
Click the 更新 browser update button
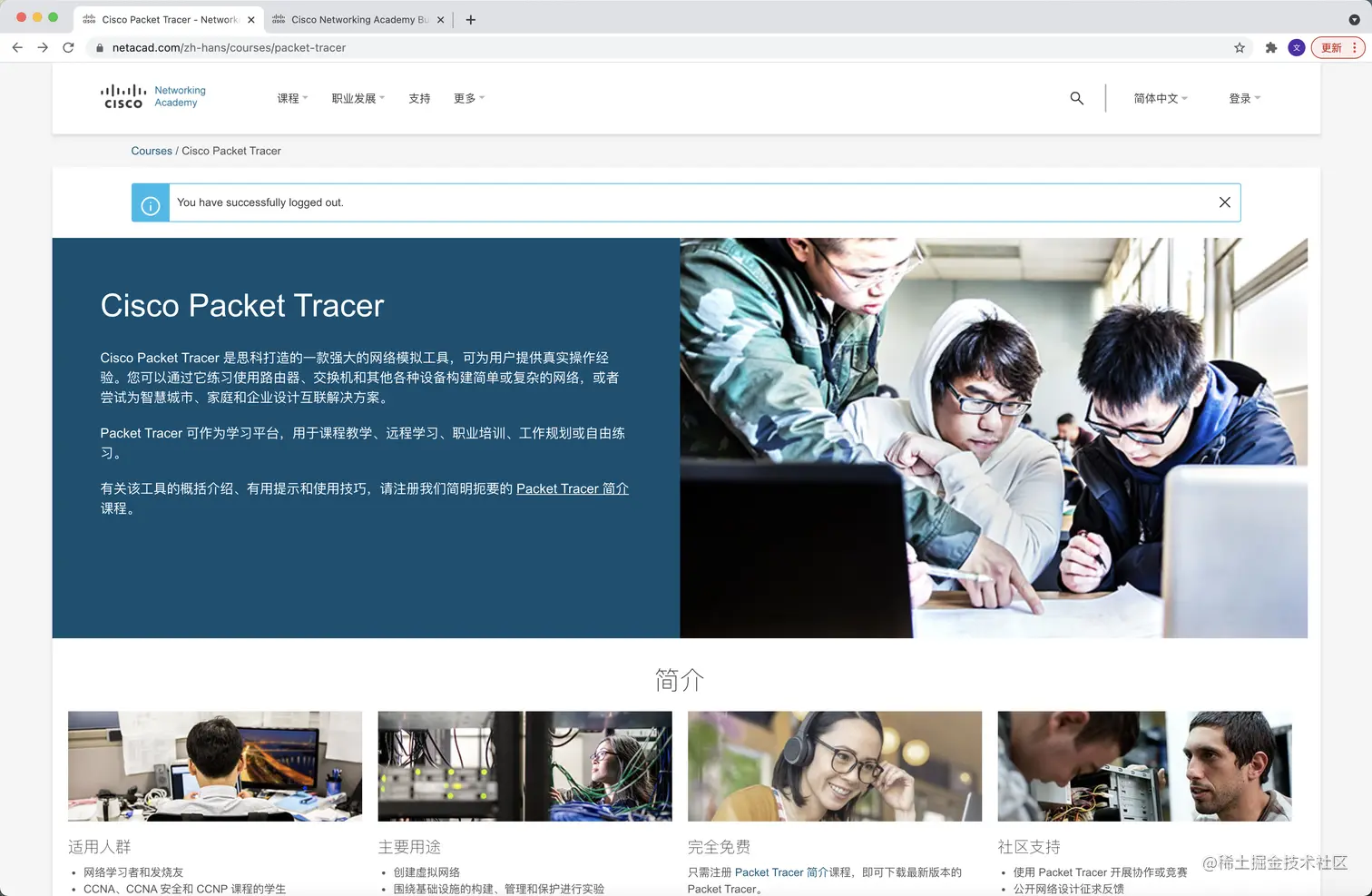pos(1338,47)
